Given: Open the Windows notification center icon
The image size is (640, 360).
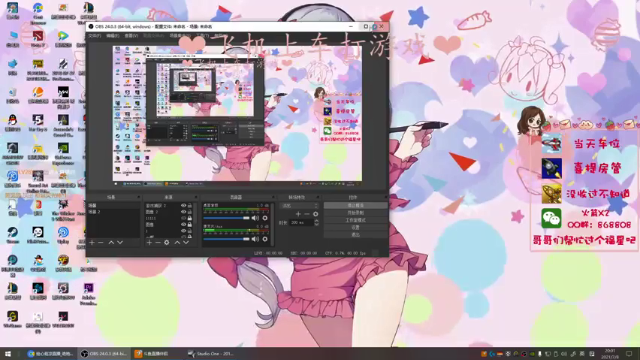Looking at the screenshot, I should coord(629,353).
